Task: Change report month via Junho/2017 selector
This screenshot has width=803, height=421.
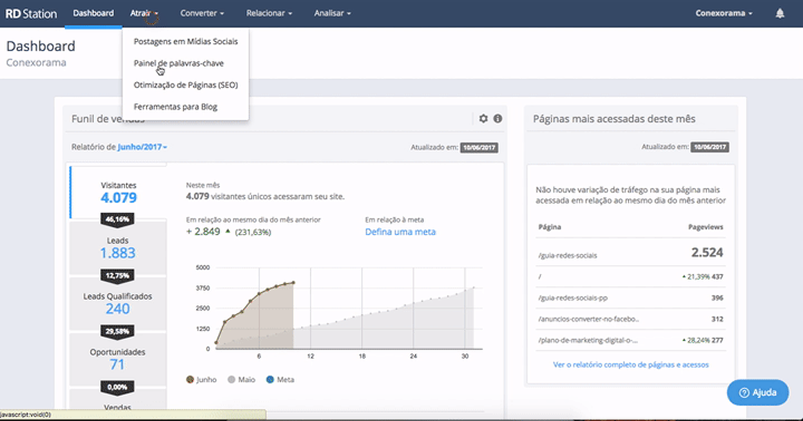Action: [x=142, y=147]
